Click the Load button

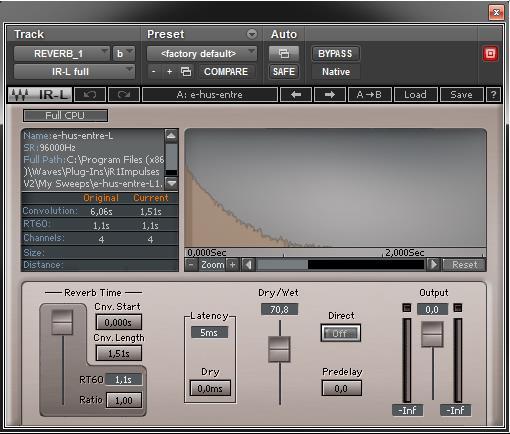coord(415,95)
